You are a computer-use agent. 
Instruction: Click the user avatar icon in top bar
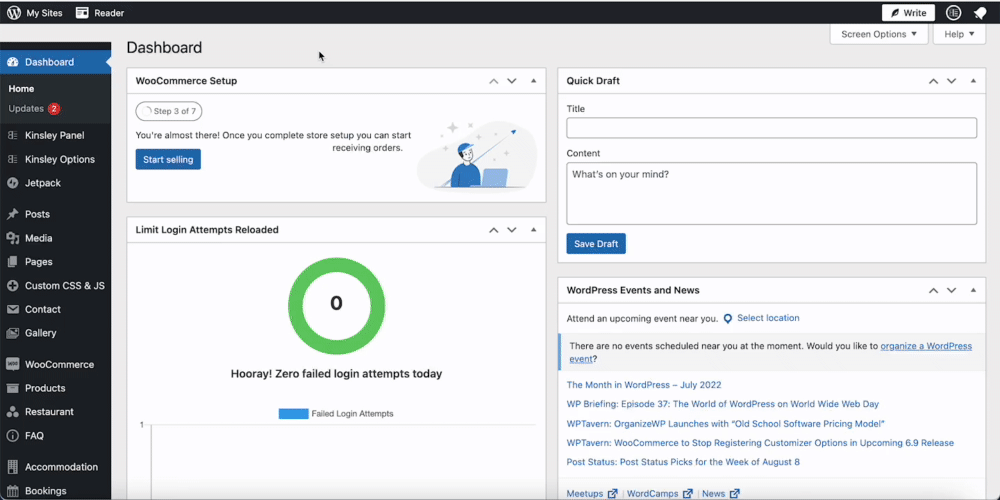pyautogui.click(x=953, y=13)
